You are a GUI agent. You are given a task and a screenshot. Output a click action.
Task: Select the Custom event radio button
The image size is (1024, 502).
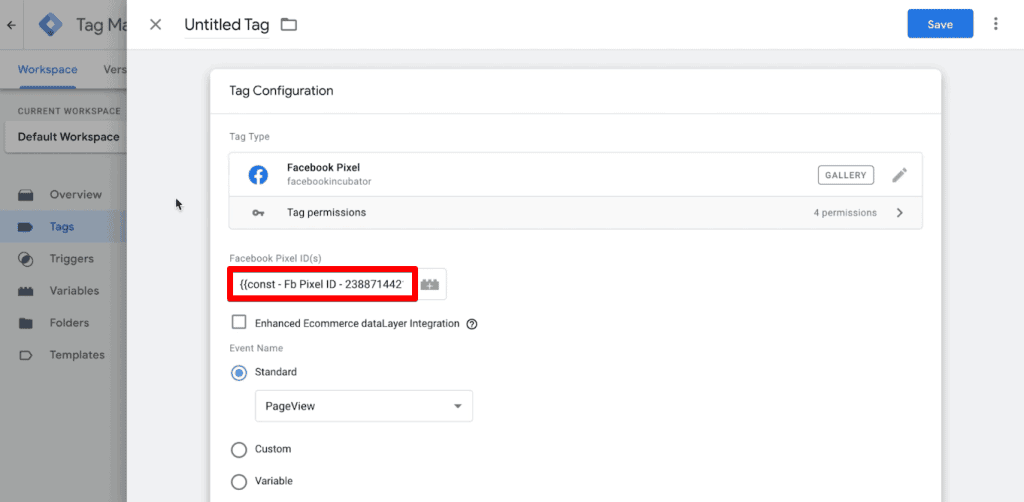pyautogui.click(x=239, y=450)
